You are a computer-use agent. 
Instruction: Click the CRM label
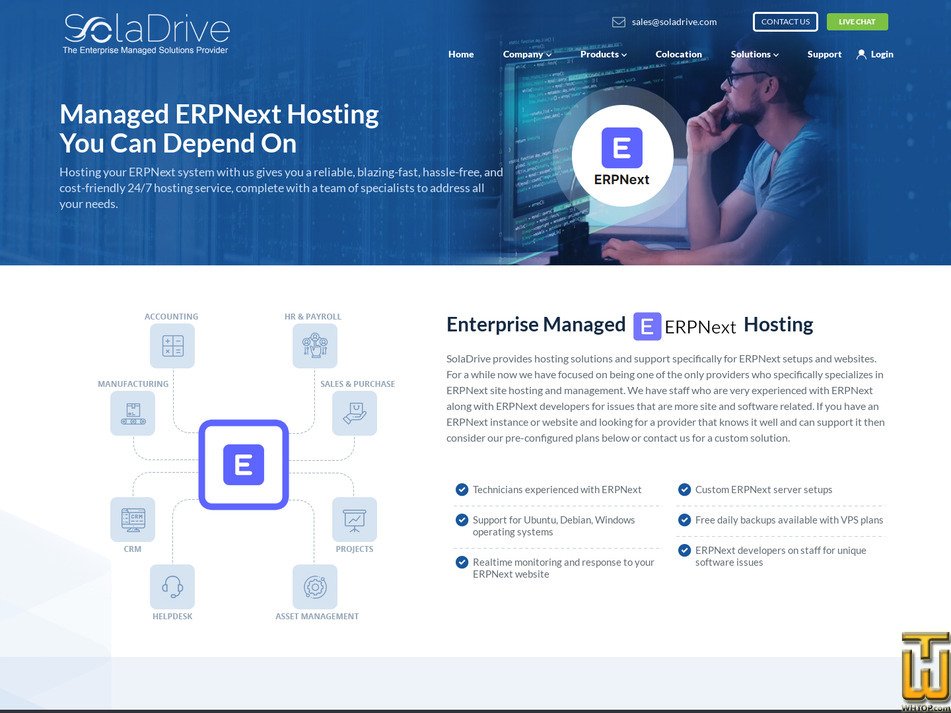[x=132, y=549]
